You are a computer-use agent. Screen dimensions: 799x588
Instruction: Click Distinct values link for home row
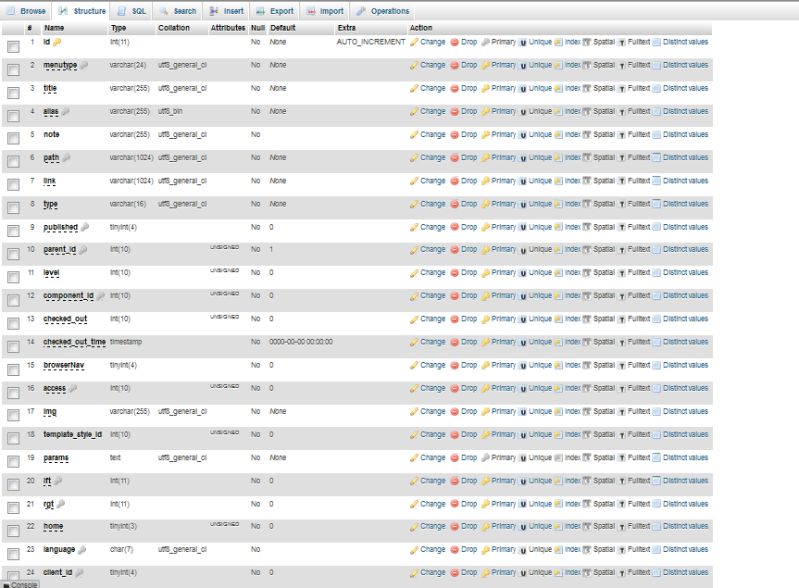tap(685, 526)
